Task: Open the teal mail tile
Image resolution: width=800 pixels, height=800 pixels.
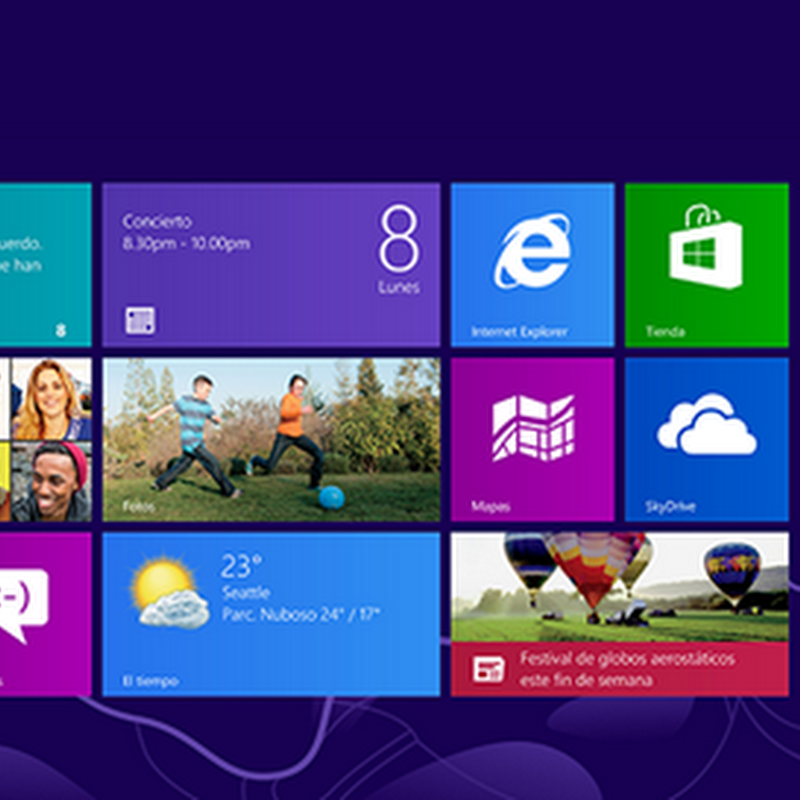Action: pyautogui.click(x=46, y=265)
